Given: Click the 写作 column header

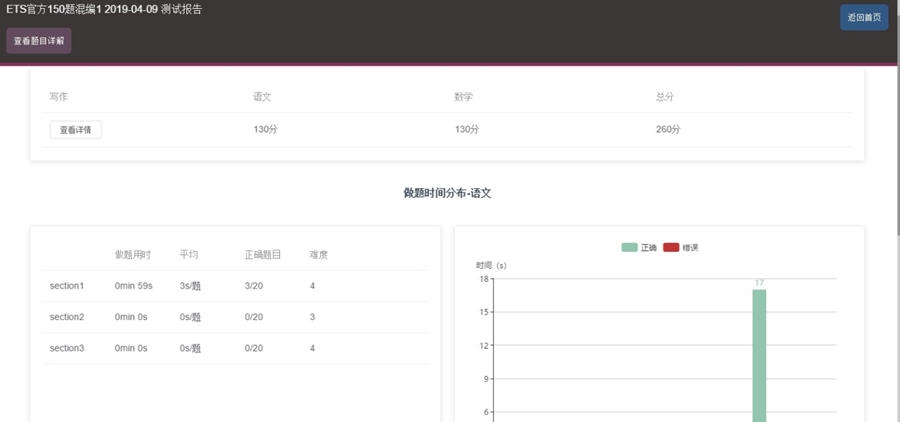Looking at the screenshot, I should pos(58,97).
